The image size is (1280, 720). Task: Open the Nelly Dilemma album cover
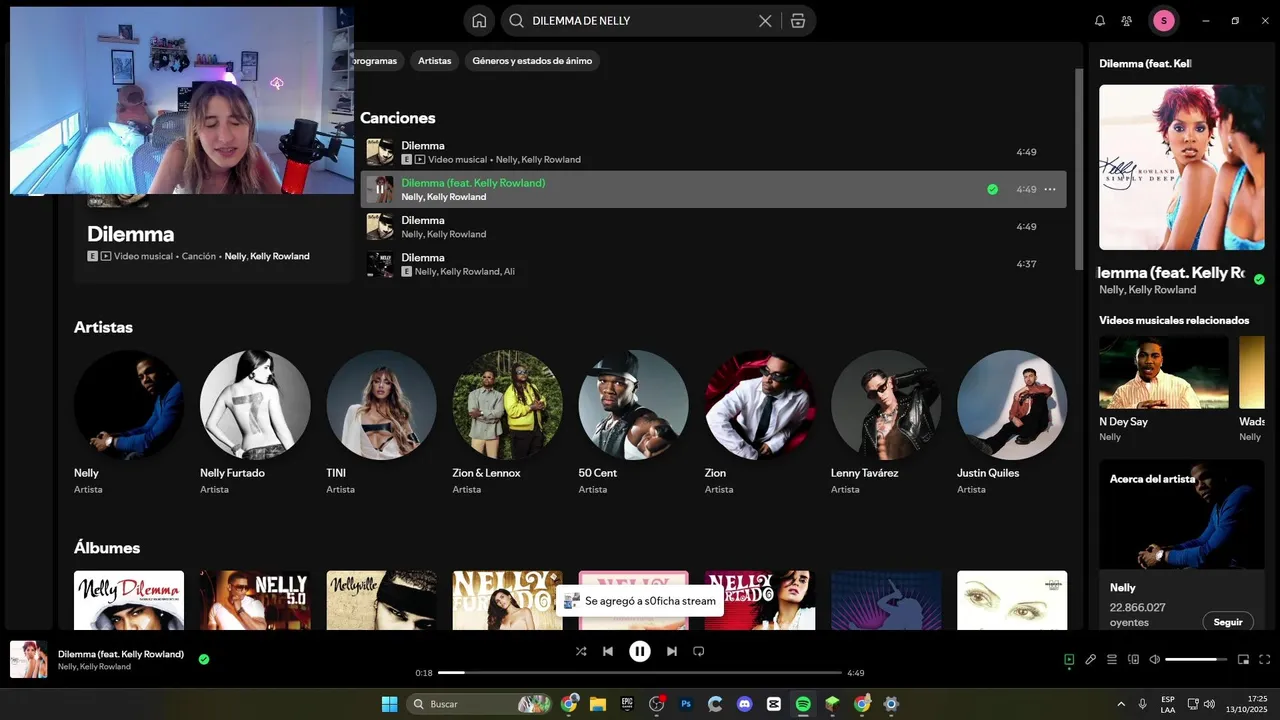129,600
